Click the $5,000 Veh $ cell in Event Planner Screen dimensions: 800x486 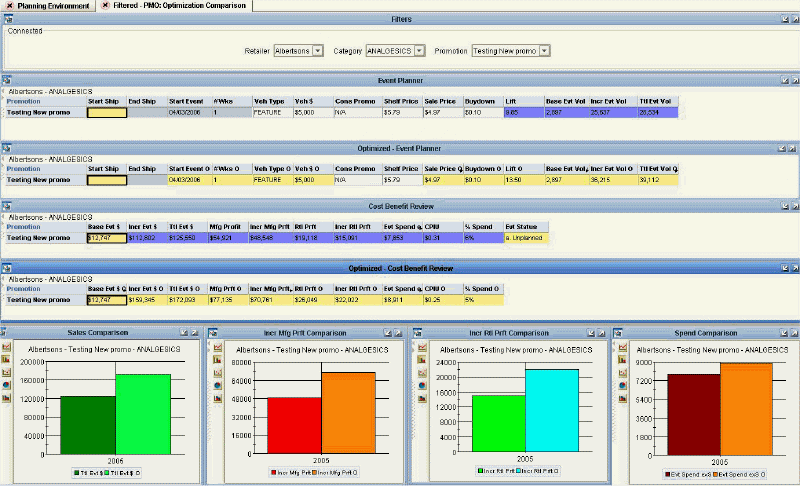(313, 113)
